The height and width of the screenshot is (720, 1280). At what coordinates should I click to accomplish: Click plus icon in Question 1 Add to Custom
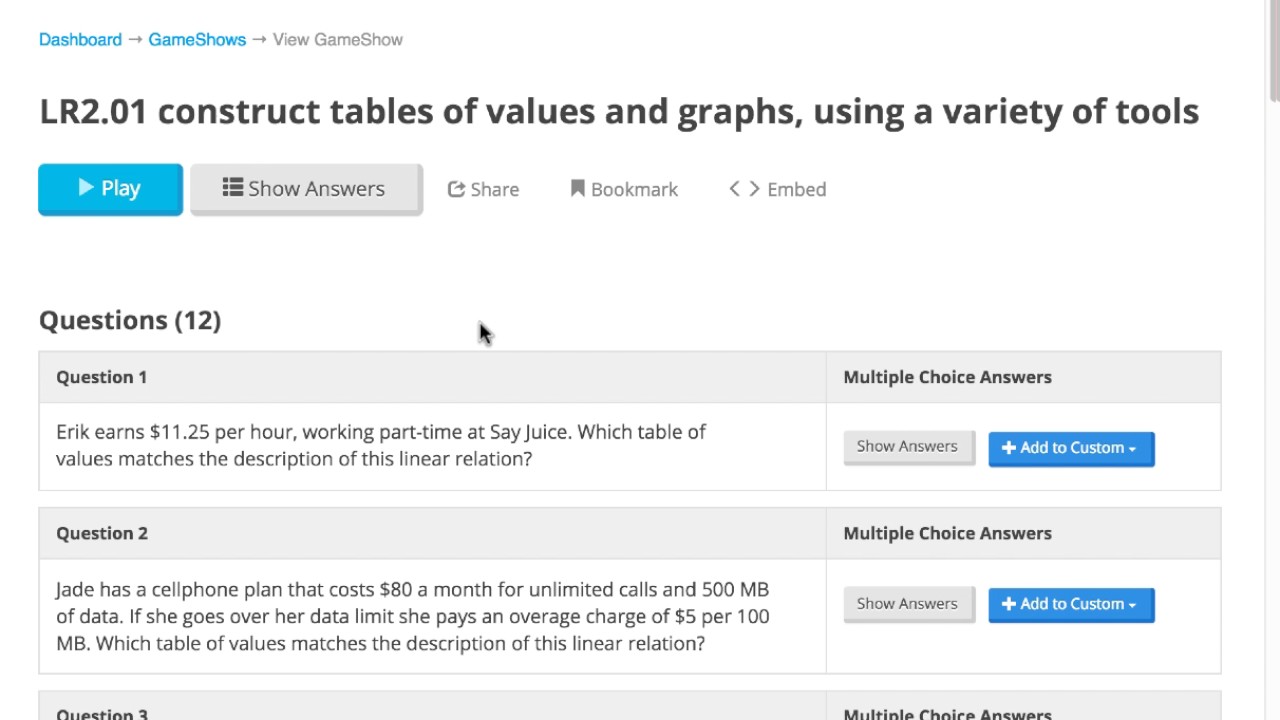tap(1008, 448)
